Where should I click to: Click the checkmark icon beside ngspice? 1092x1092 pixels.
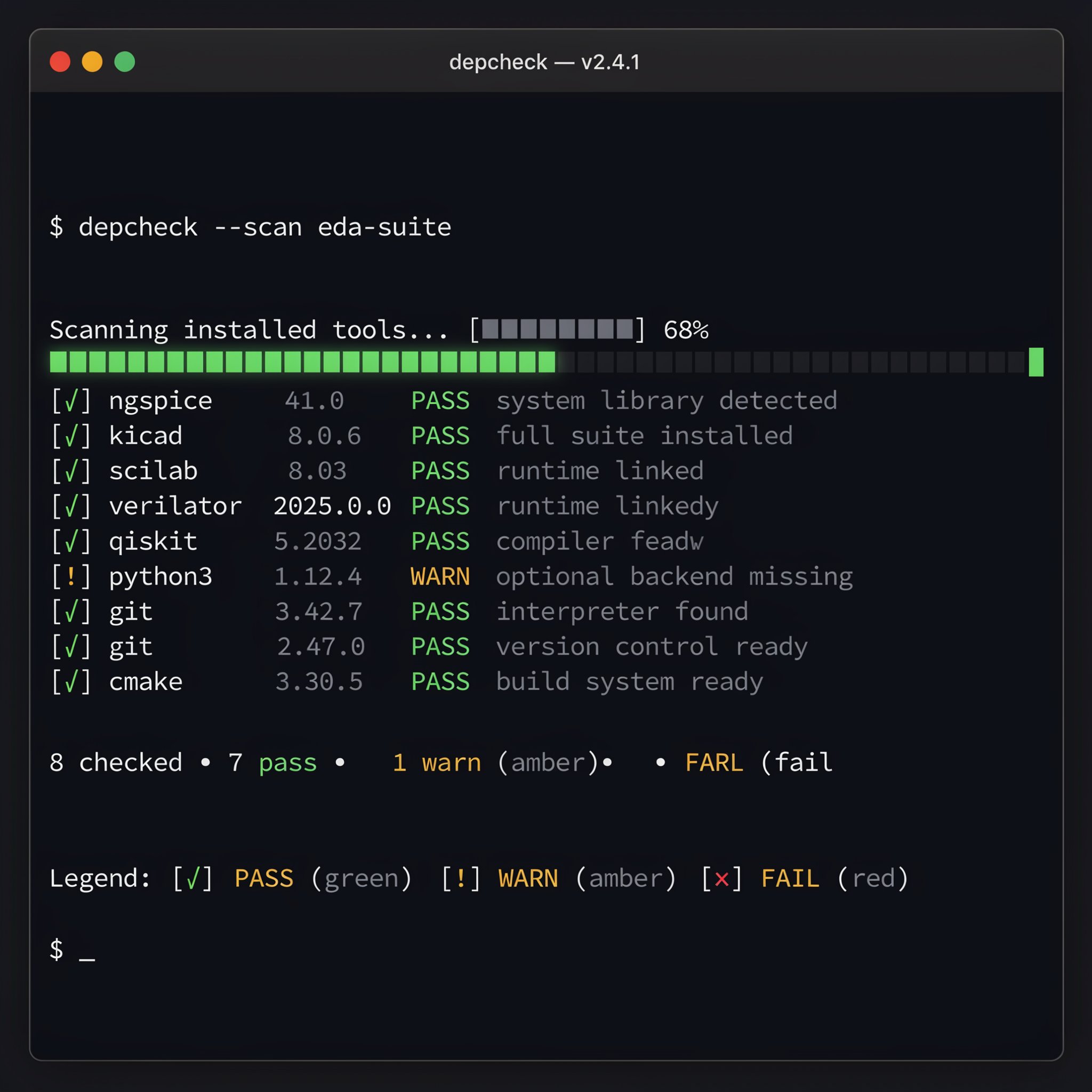pyautogui.click(x=71, y=402)
